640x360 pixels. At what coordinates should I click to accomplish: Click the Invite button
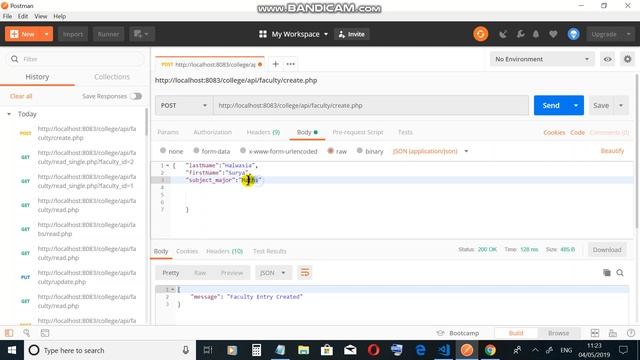(x=351, y=34)
